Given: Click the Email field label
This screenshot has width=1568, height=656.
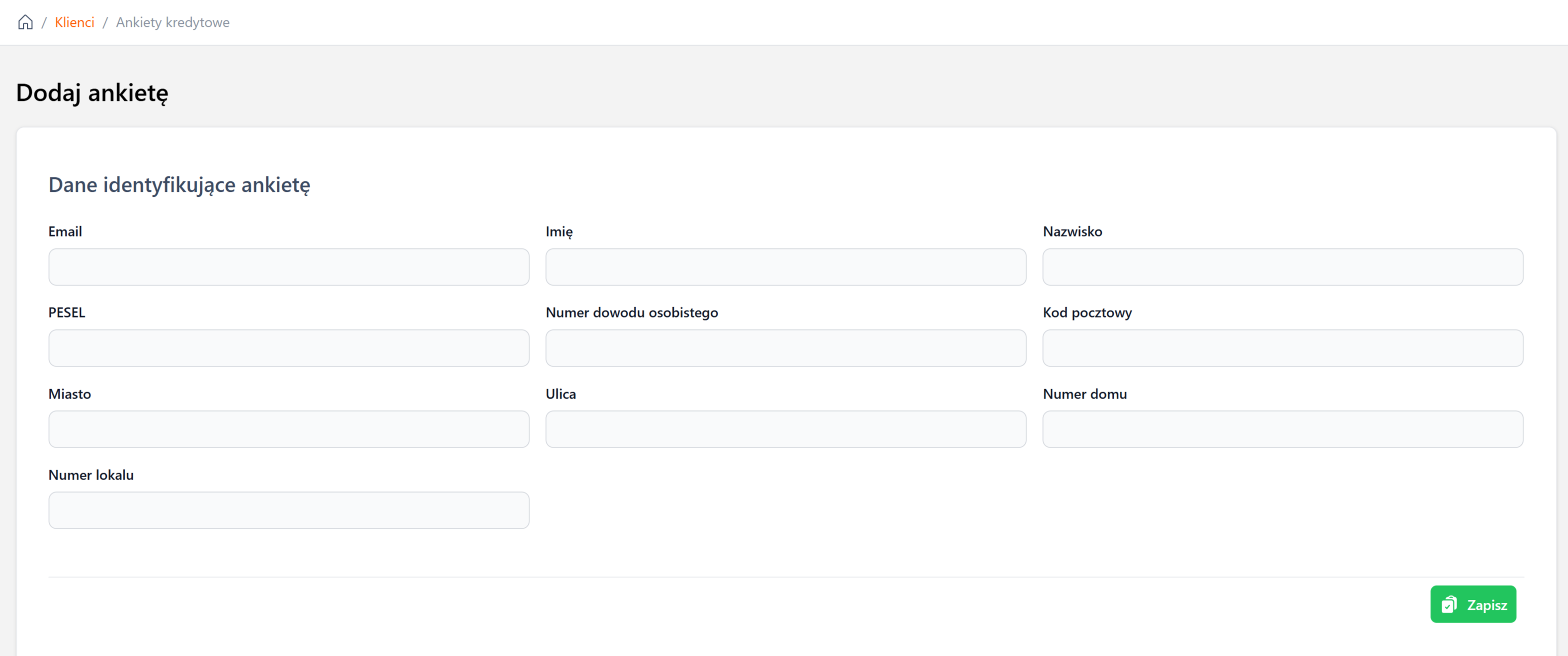Looking at the screenshot, I should pos(65,232).
